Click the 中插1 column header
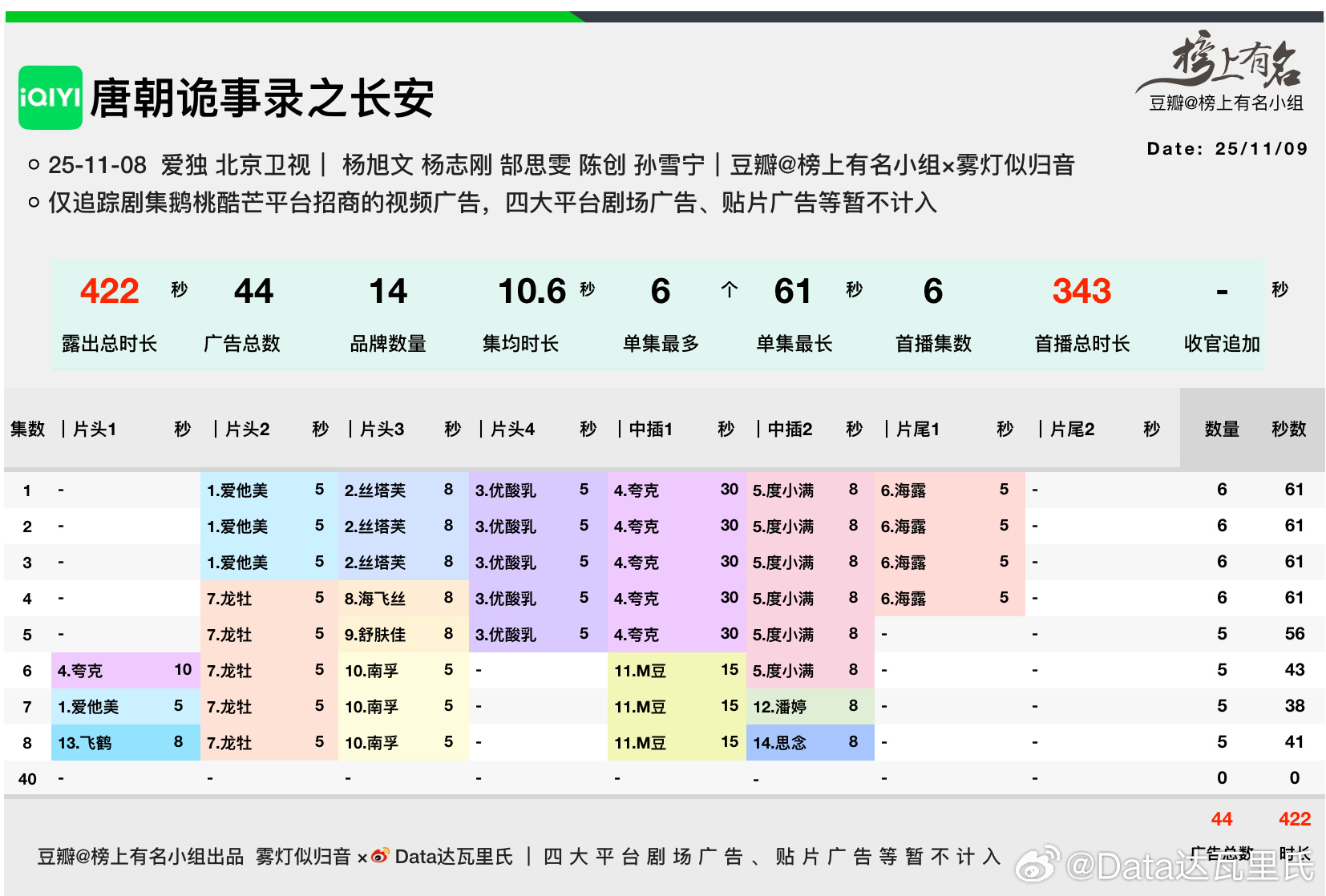The height and width of the screenshot is (896, 1326). tap(650, 429)
